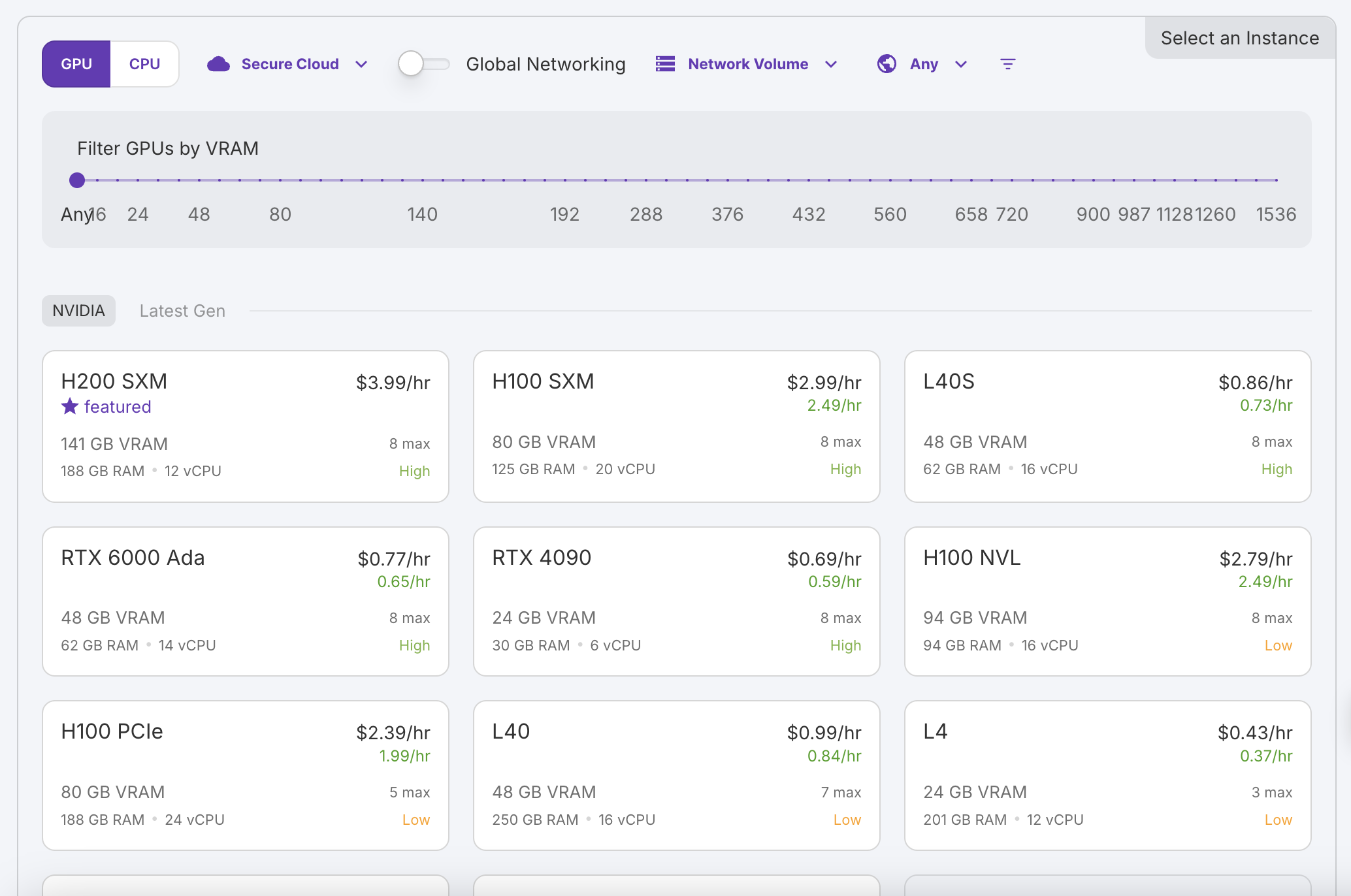Click the Network Volume storage icon

pos(665,64)
